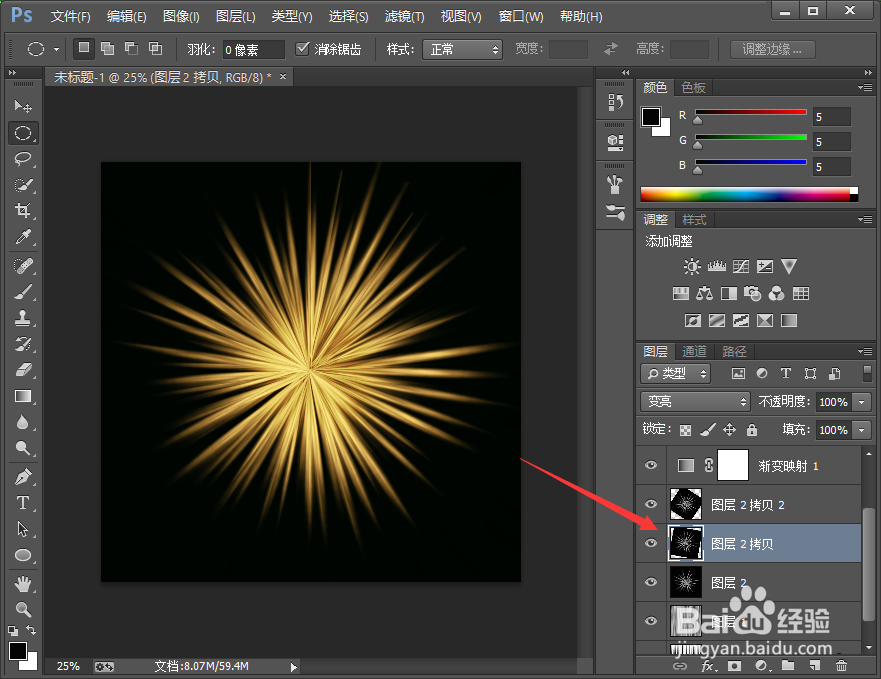The image size is (881, 679).
Task: Select the Ellipse shape tool
Action: [x=22, y=555]
